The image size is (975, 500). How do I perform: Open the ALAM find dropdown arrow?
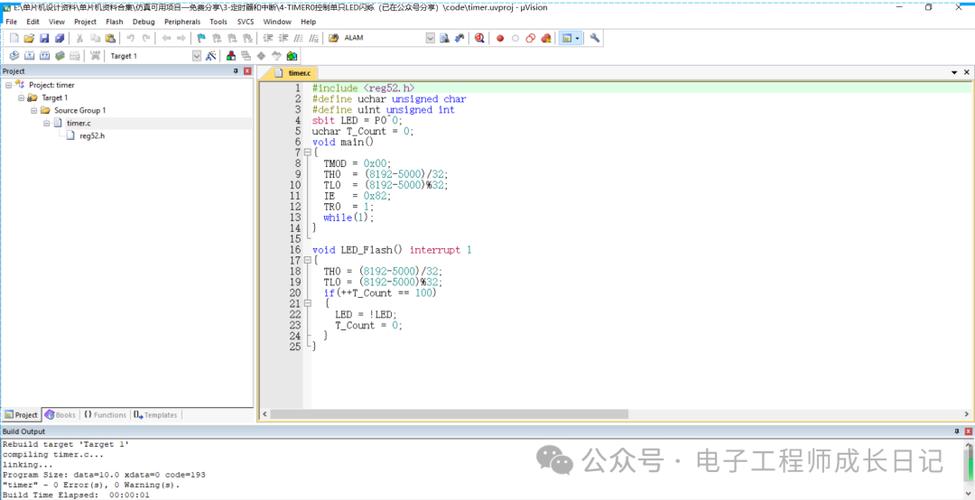point(430,38)
